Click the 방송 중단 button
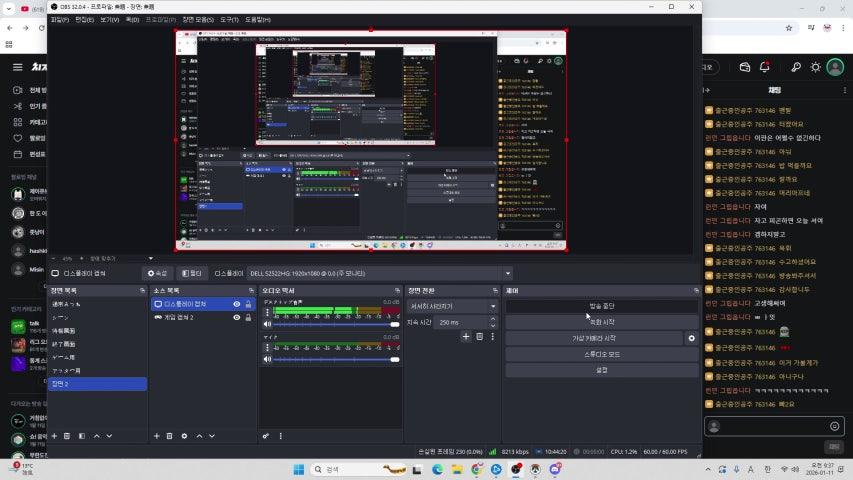This screenshot has height=480, width=853. (601, 306)
